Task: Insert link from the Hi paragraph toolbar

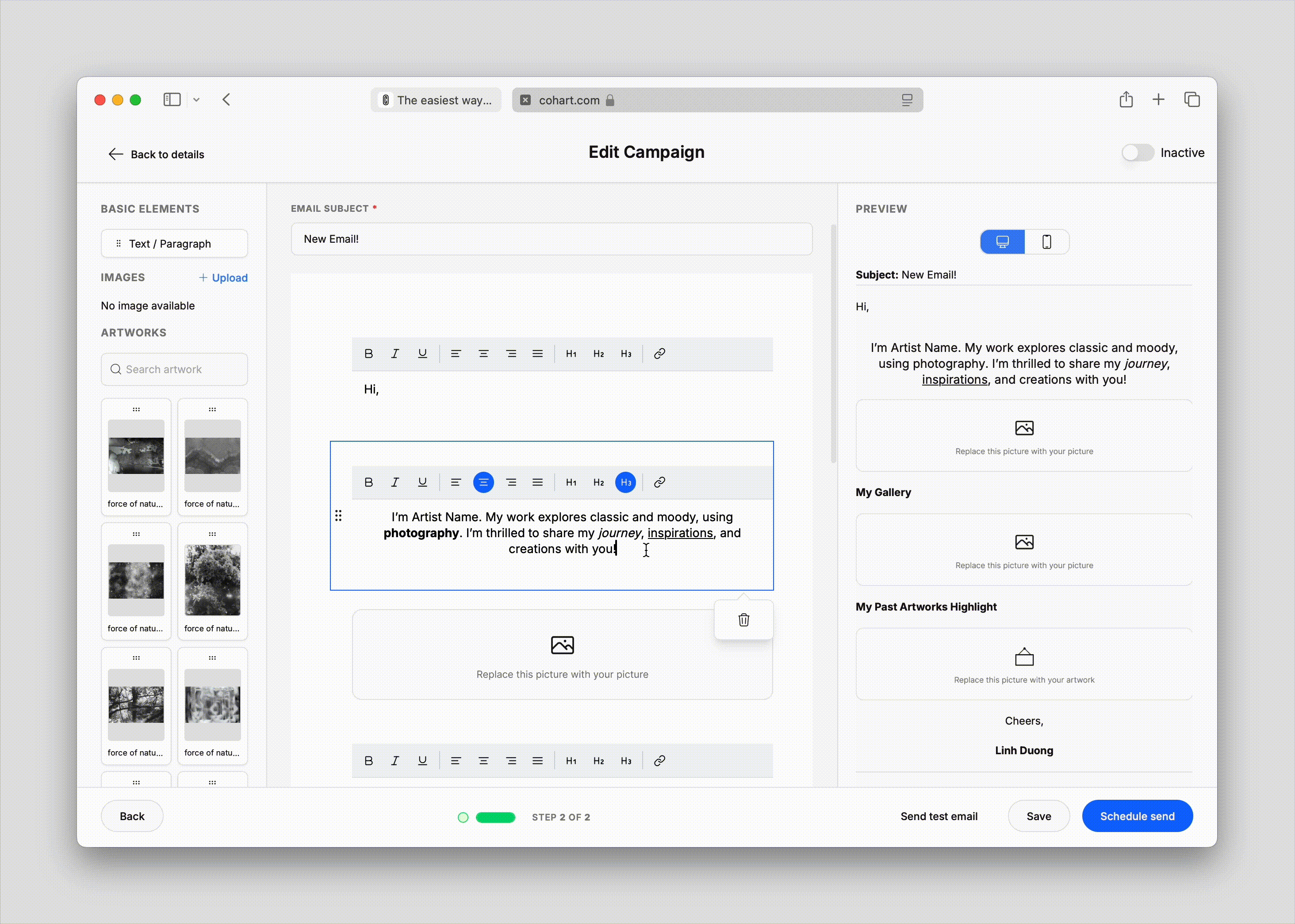Action: pos(659,353)
